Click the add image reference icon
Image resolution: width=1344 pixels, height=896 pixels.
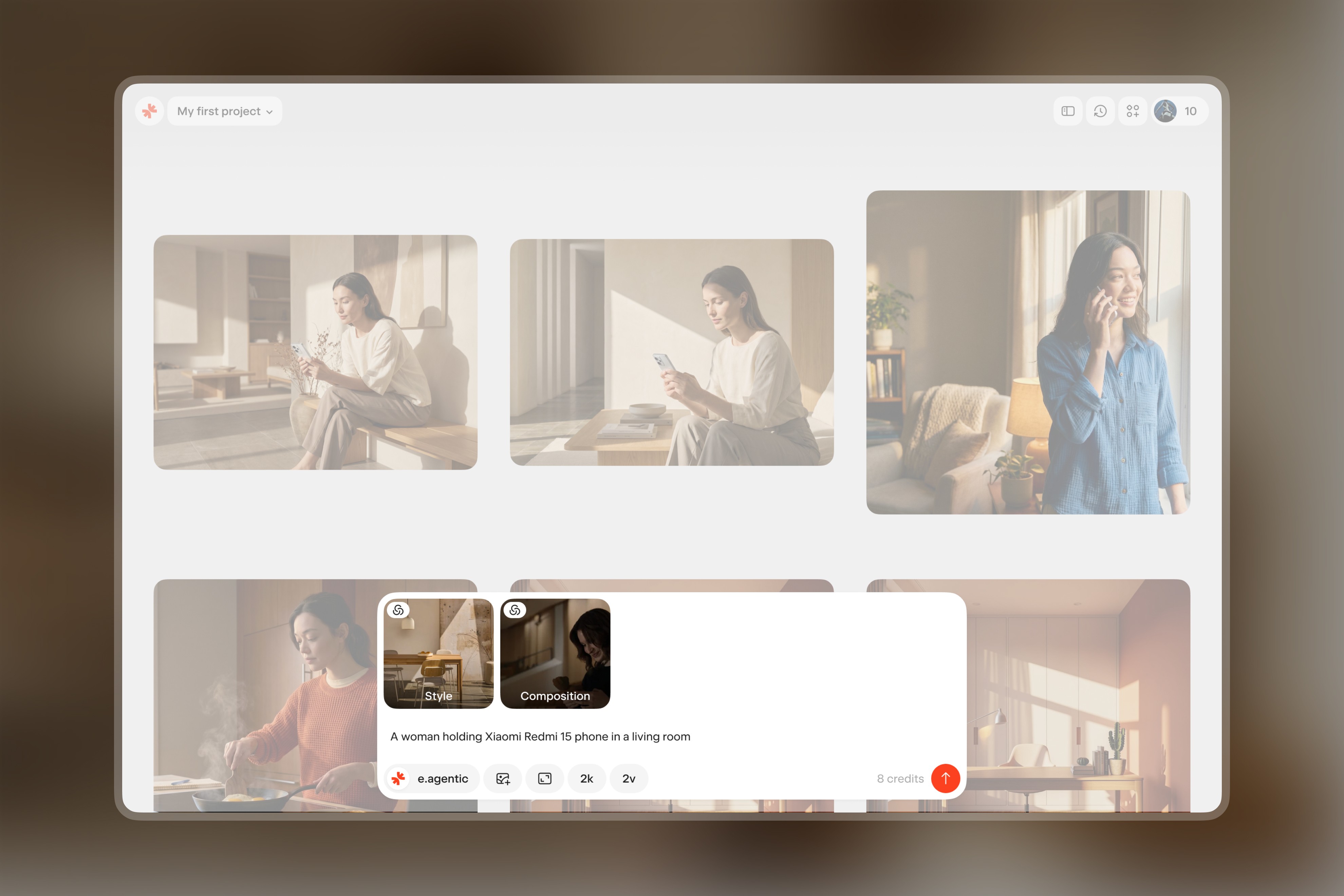[503, 778]
